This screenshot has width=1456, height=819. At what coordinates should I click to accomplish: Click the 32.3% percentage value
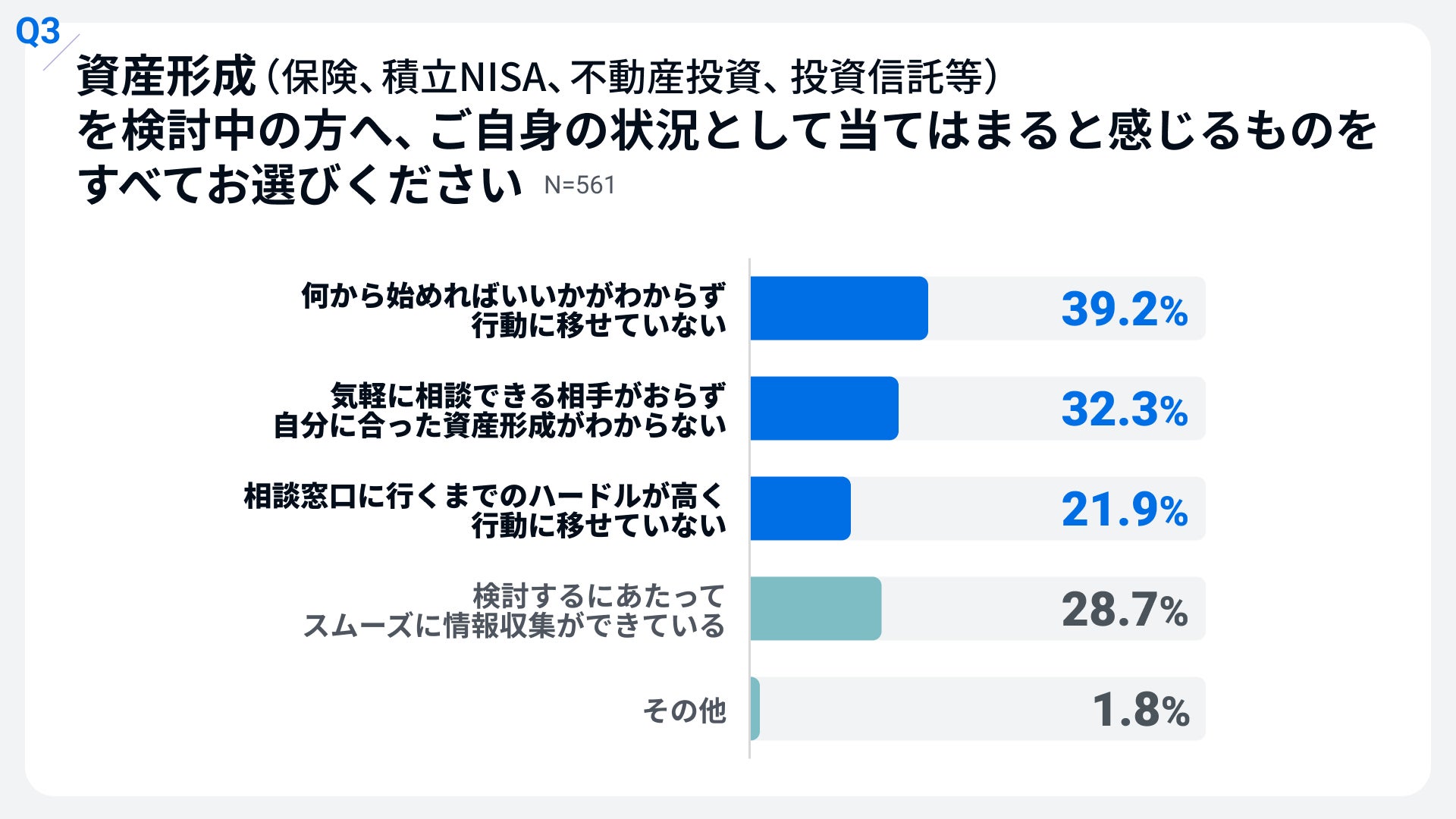pyautogui.click(x=1124, y=409)
